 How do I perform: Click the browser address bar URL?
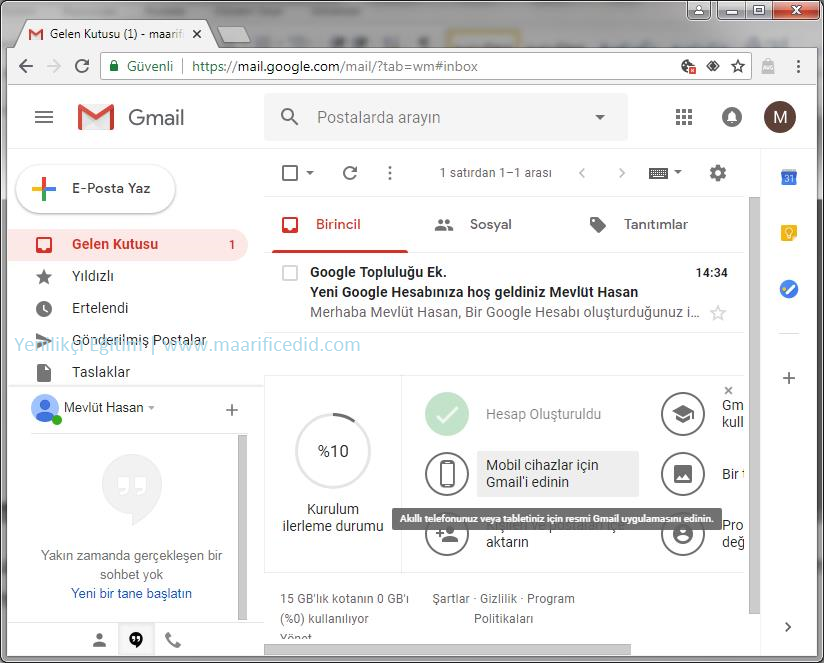[334, 66]
